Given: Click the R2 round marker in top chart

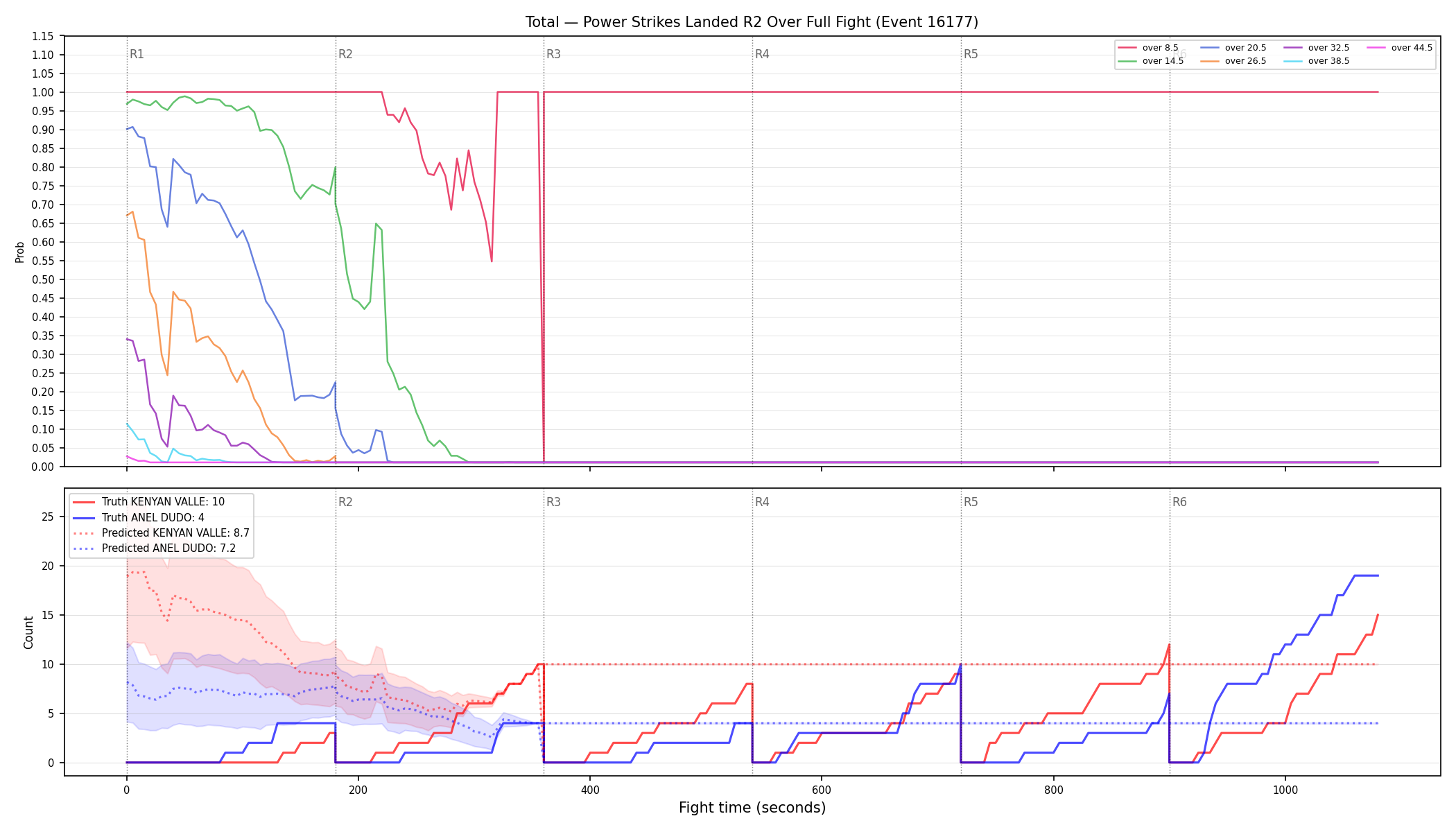Looking at the screenshot, I should pos(345,54).
